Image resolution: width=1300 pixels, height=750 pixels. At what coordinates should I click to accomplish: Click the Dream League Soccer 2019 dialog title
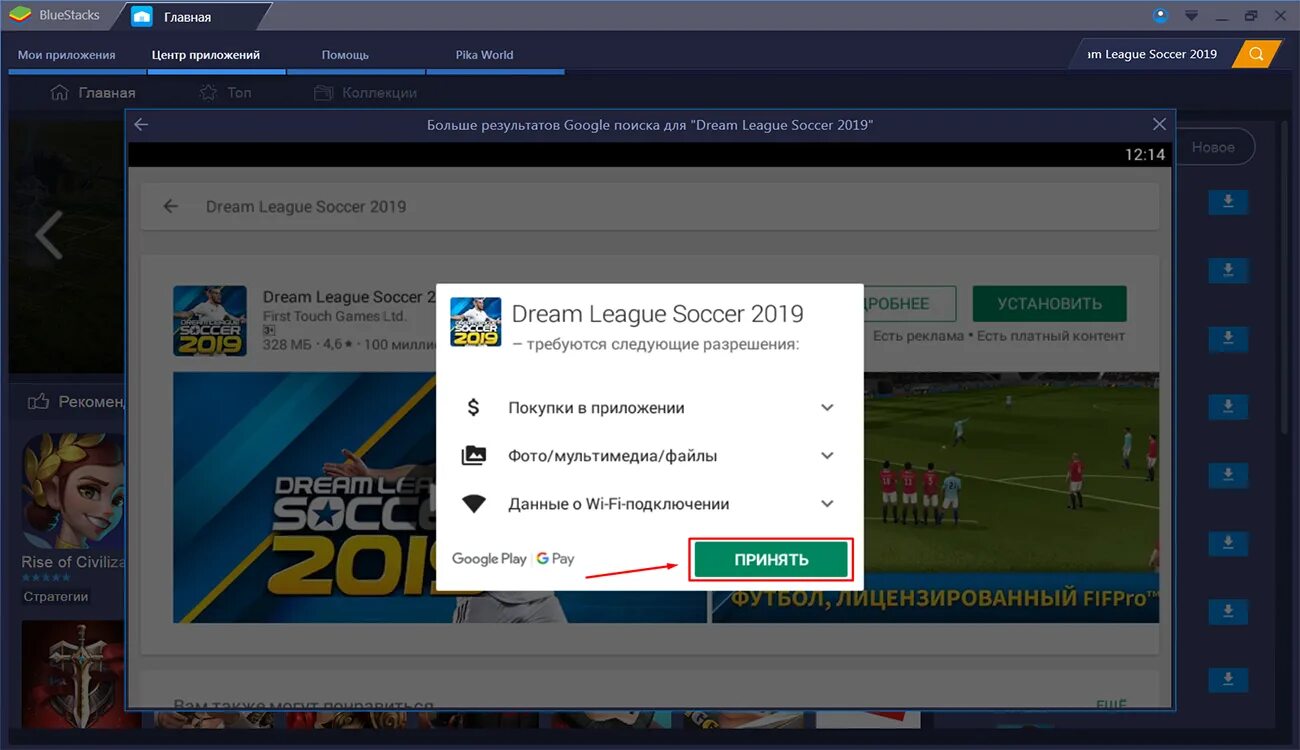click(658, 314)
